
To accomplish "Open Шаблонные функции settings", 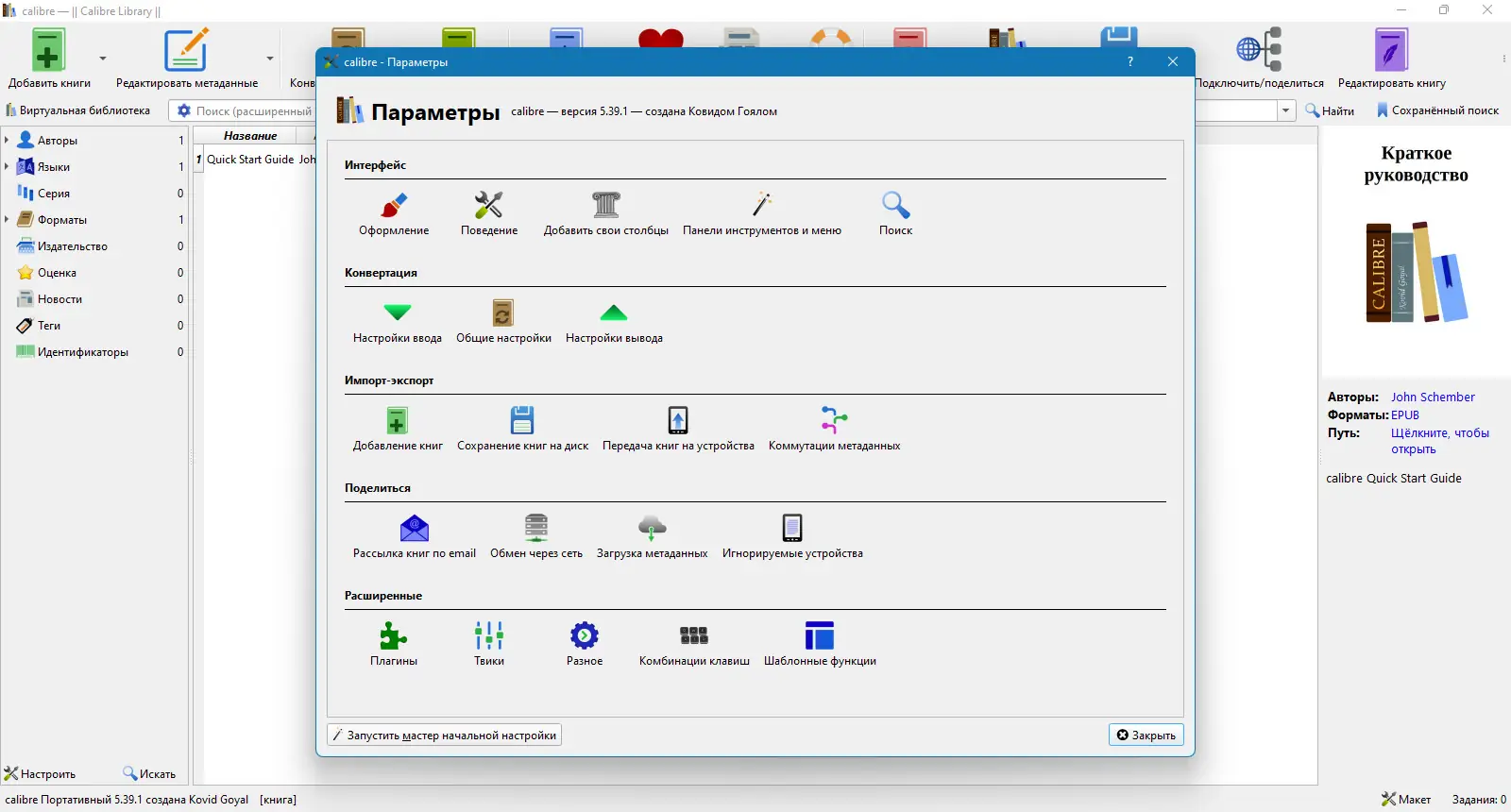I will tap(820, 644).
